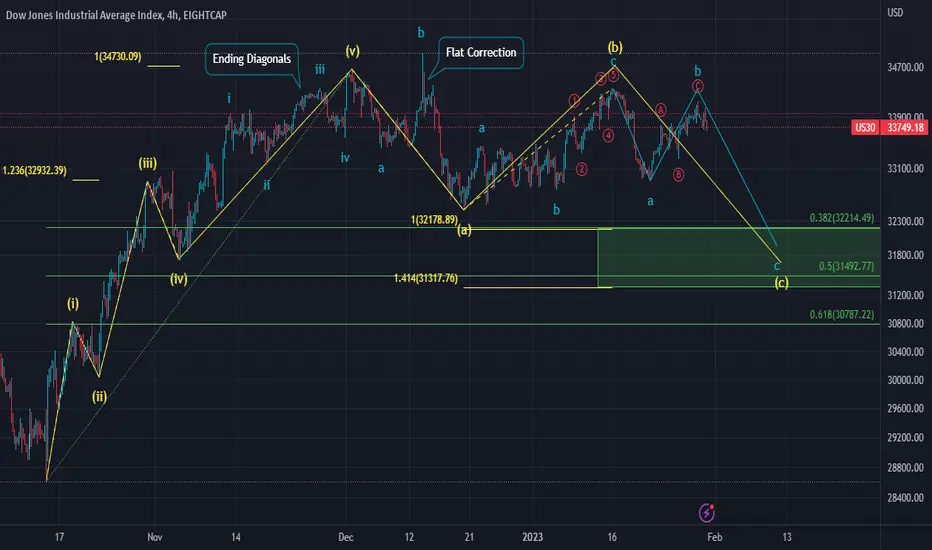
Task: Click the Feb date axis label
Action: point(715,537)
